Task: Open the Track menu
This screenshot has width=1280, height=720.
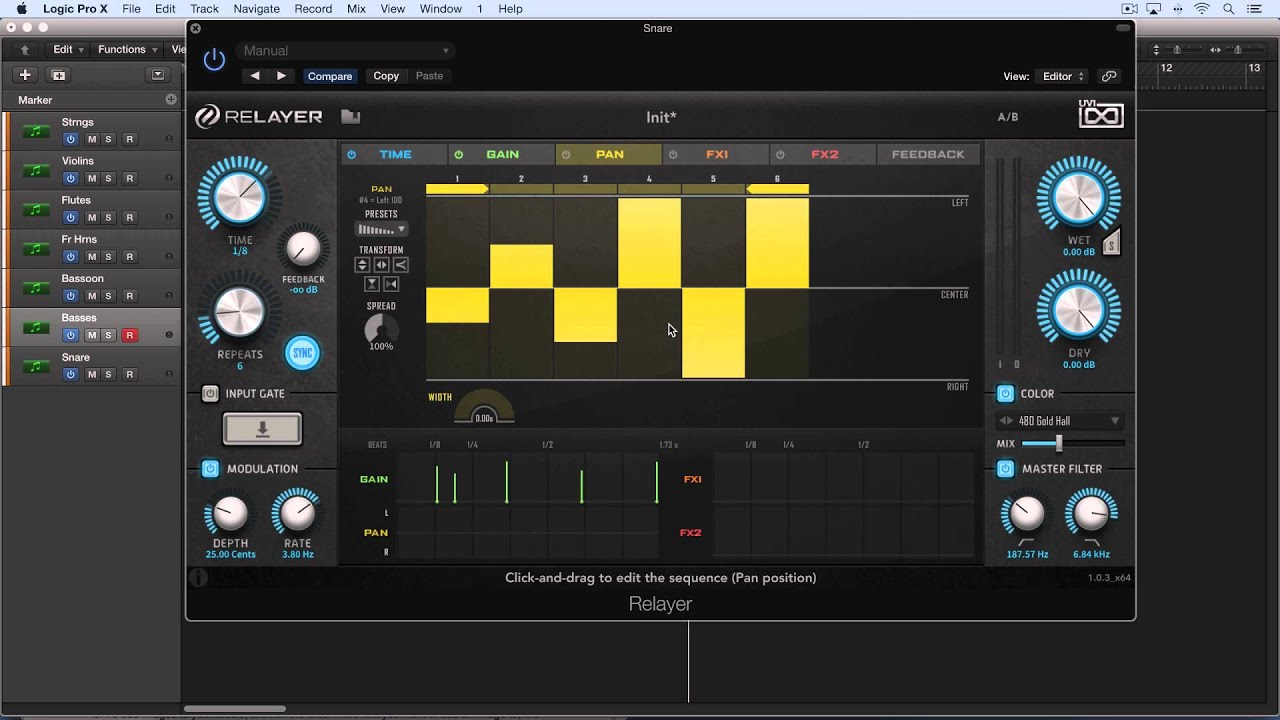Action: point(204,9)
